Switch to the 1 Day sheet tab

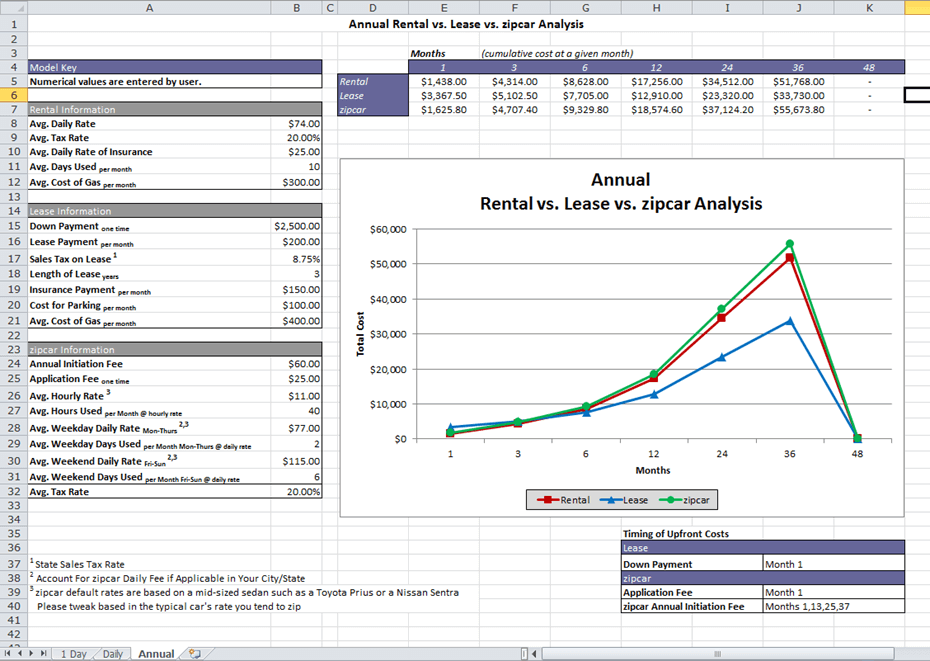[x=73, y=654]
